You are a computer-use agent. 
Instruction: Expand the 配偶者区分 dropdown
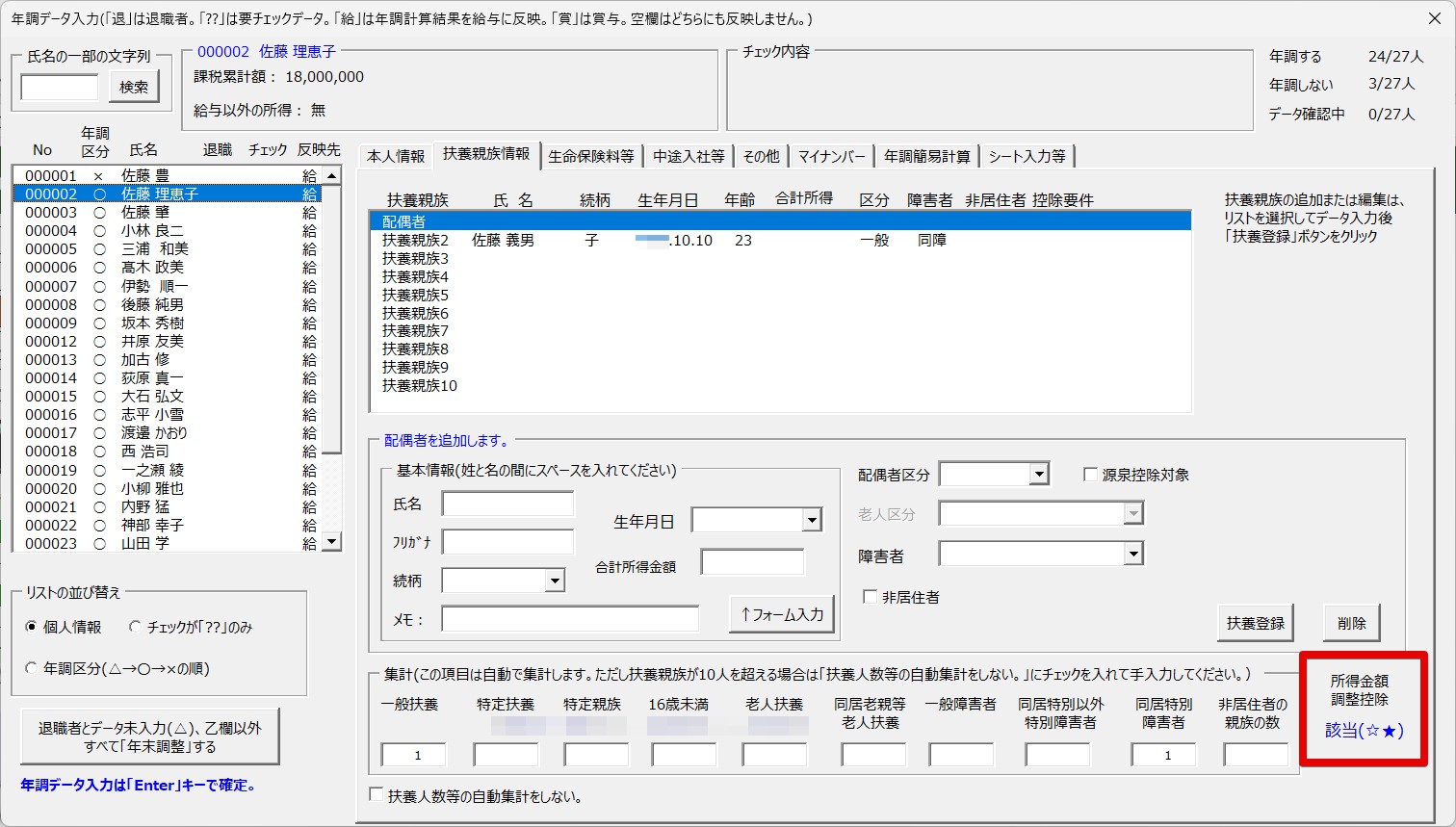(x=1039, y=475)
